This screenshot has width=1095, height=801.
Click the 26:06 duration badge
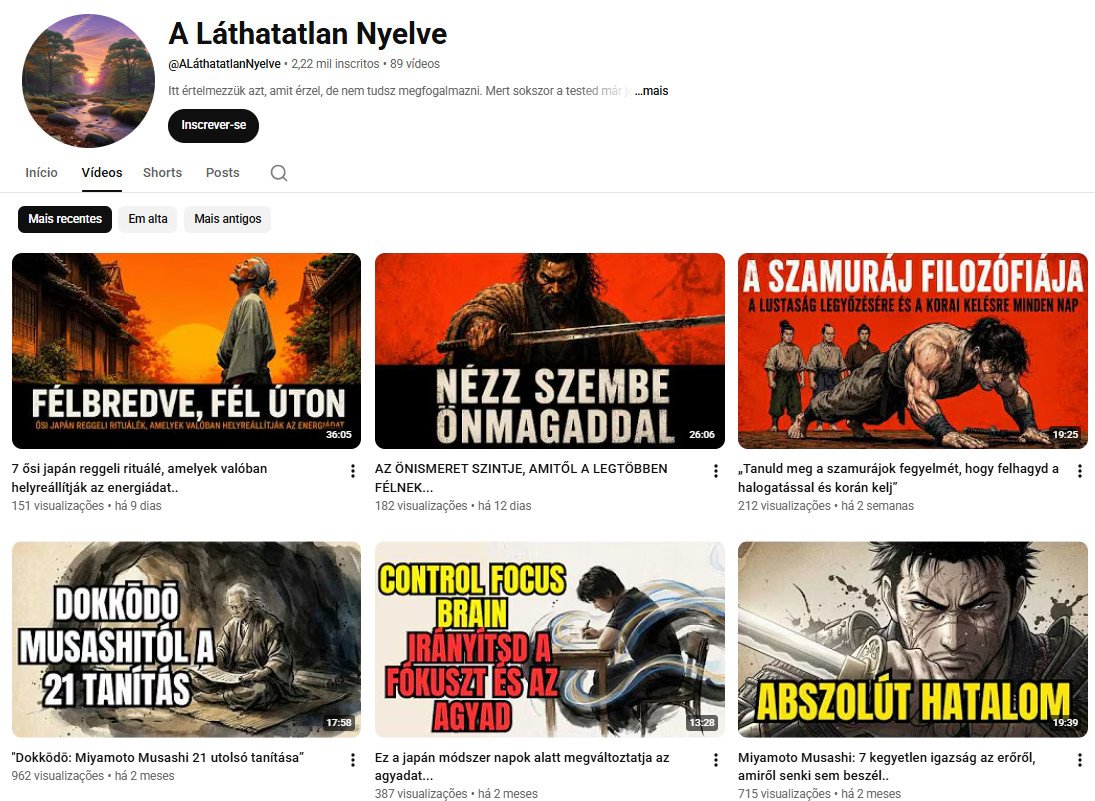point(702,434)
